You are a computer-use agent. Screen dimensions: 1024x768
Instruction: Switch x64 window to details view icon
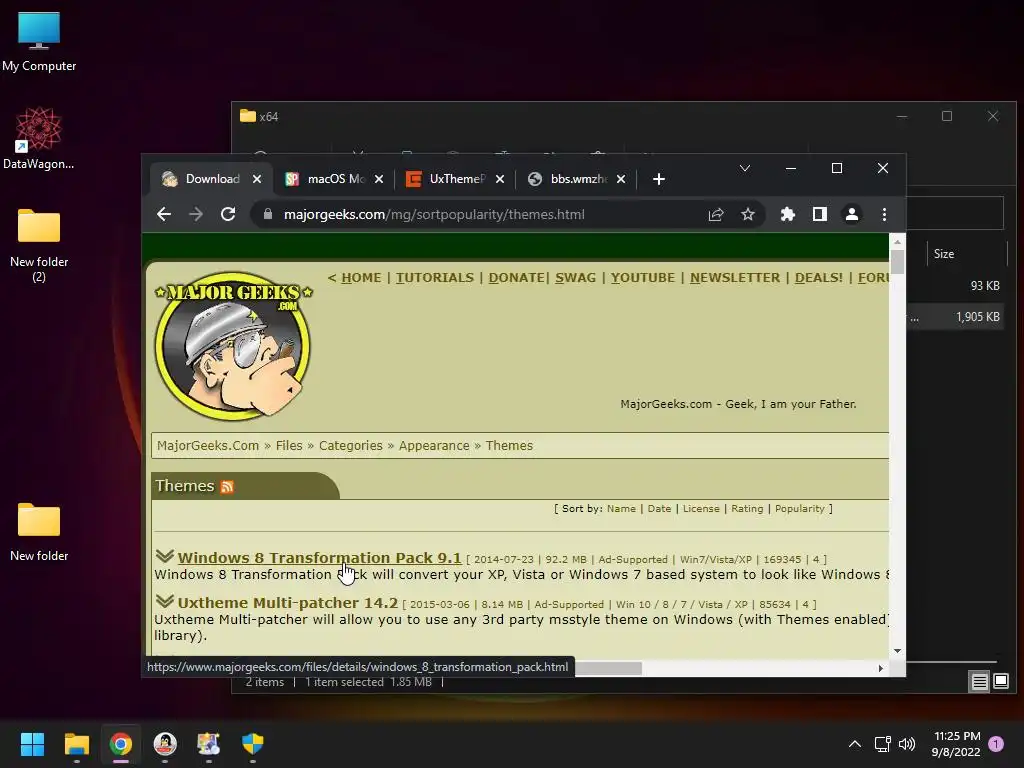(x=979, y=682)
